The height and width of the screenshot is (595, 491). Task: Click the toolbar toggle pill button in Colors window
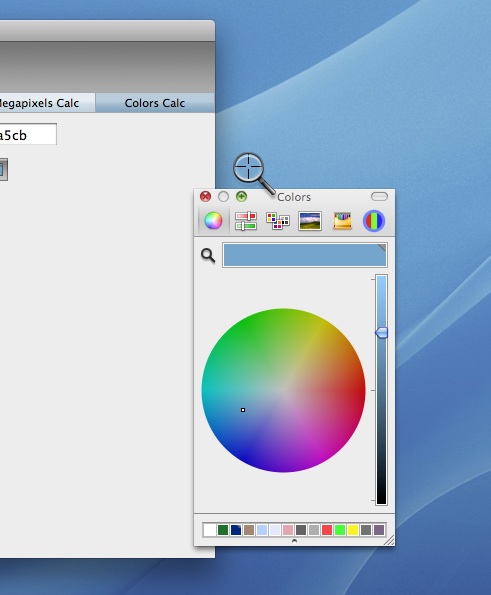pyautogui.click(x=379, y=196)
